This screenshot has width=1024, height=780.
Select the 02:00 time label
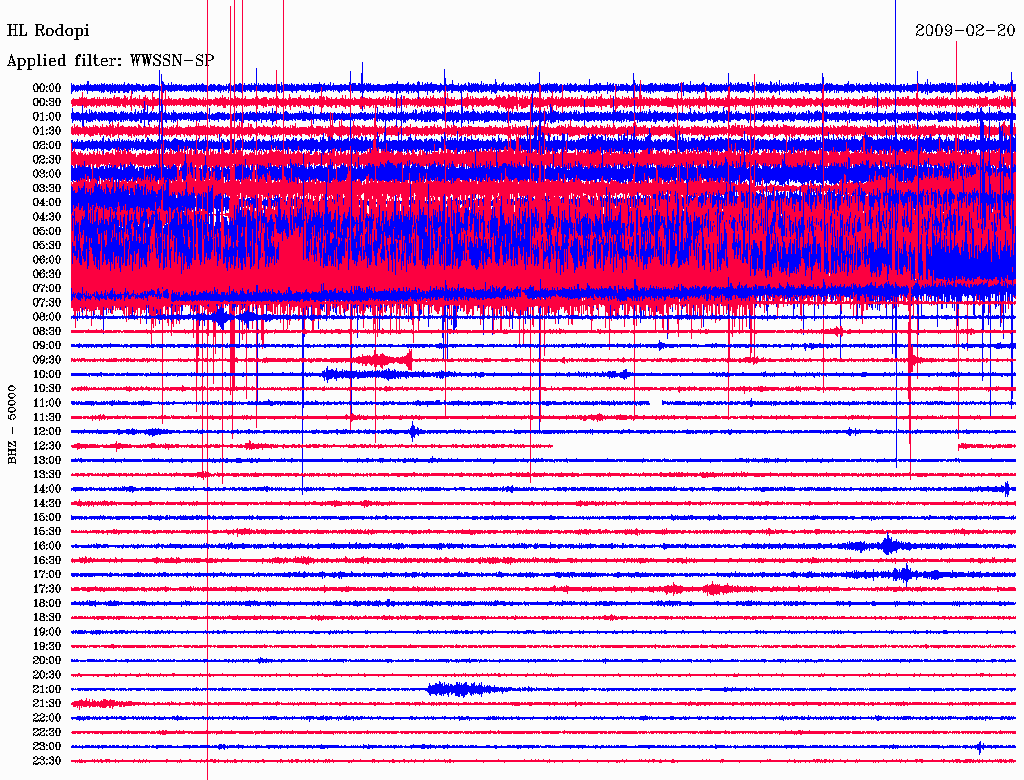pos(47,145)
